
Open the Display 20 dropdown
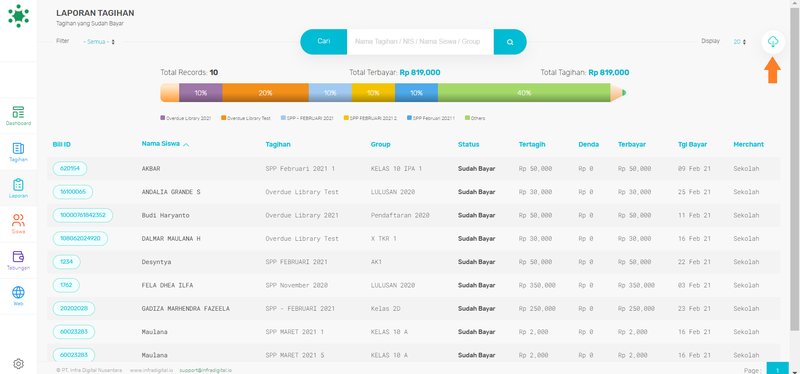739,42
